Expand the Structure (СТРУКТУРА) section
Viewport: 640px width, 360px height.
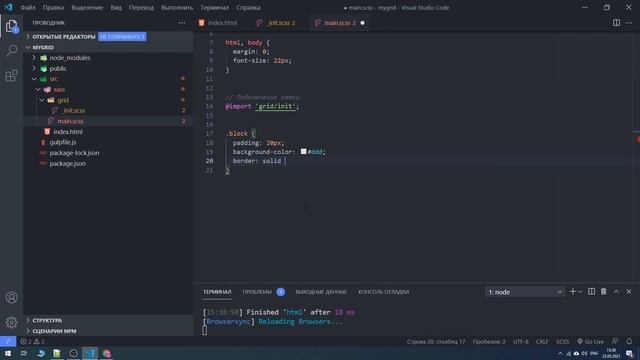(x=108, y=320)
